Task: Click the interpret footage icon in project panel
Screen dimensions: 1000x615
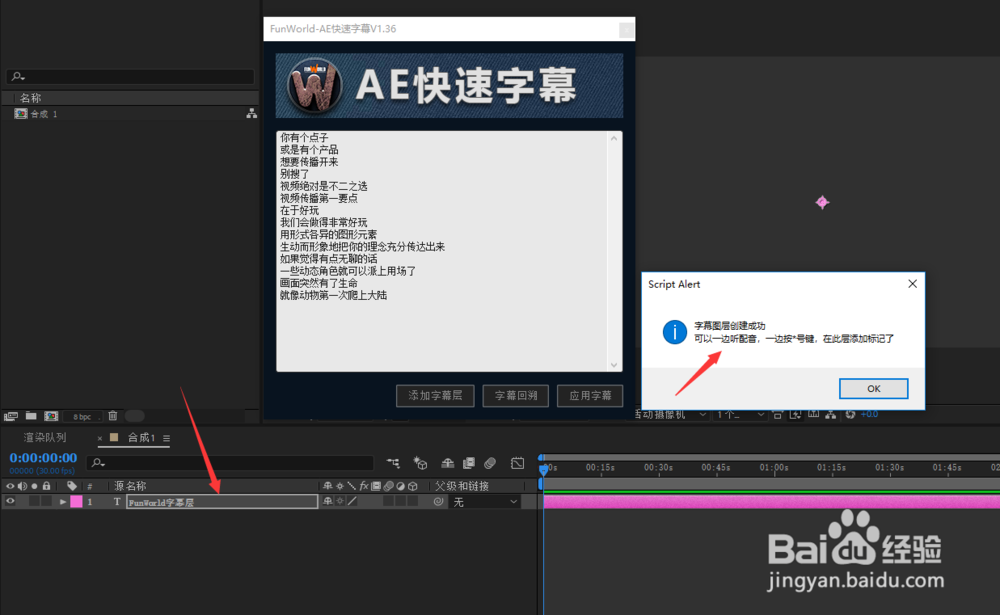Action: 11,416
